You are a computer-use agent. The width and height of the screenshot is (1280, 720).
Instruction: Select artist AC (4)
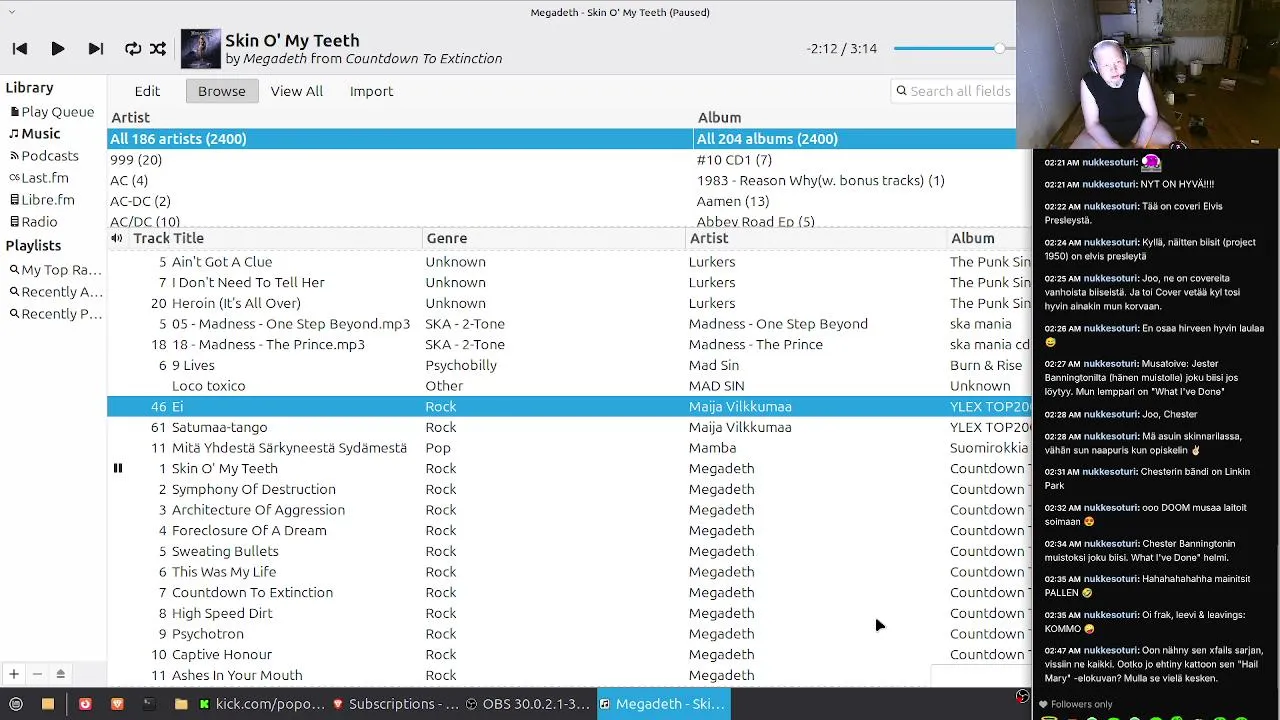pyautogui.click(x=400, y=181)
